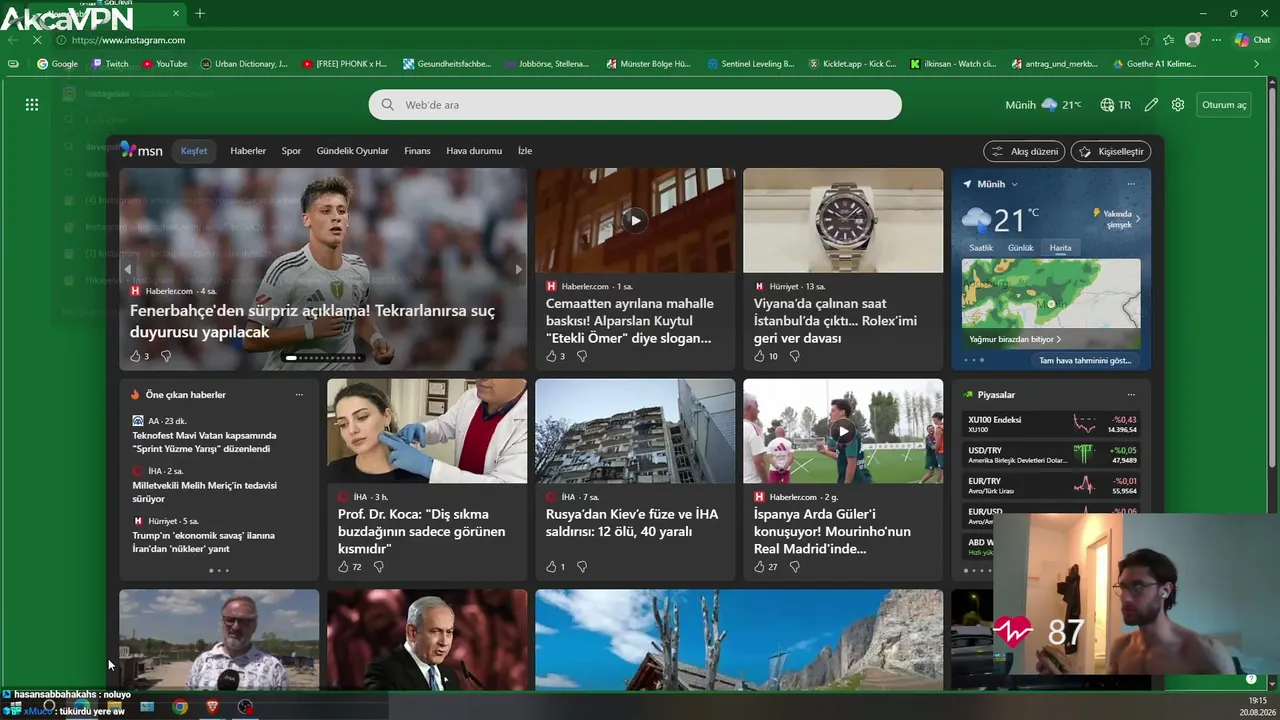The width and height of the screenshot is (1280, 720).
Task: Open the Twitch bookmark
Action: [x=110, y=64]
